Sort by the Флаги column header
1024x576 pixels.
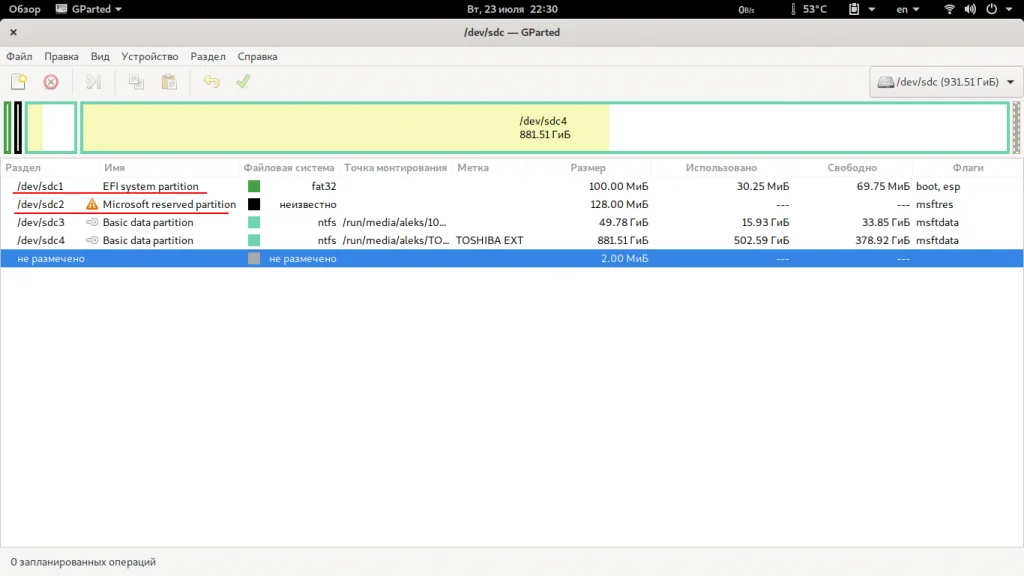[x=968, y=168]
